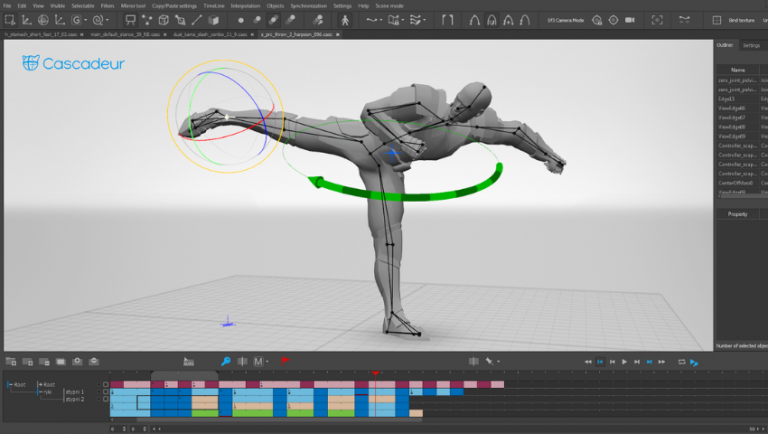This screenshot has height=434, width=768.
Task: Open the Interpolation menu
Action: pyautogui.click(x=245, y=6)
